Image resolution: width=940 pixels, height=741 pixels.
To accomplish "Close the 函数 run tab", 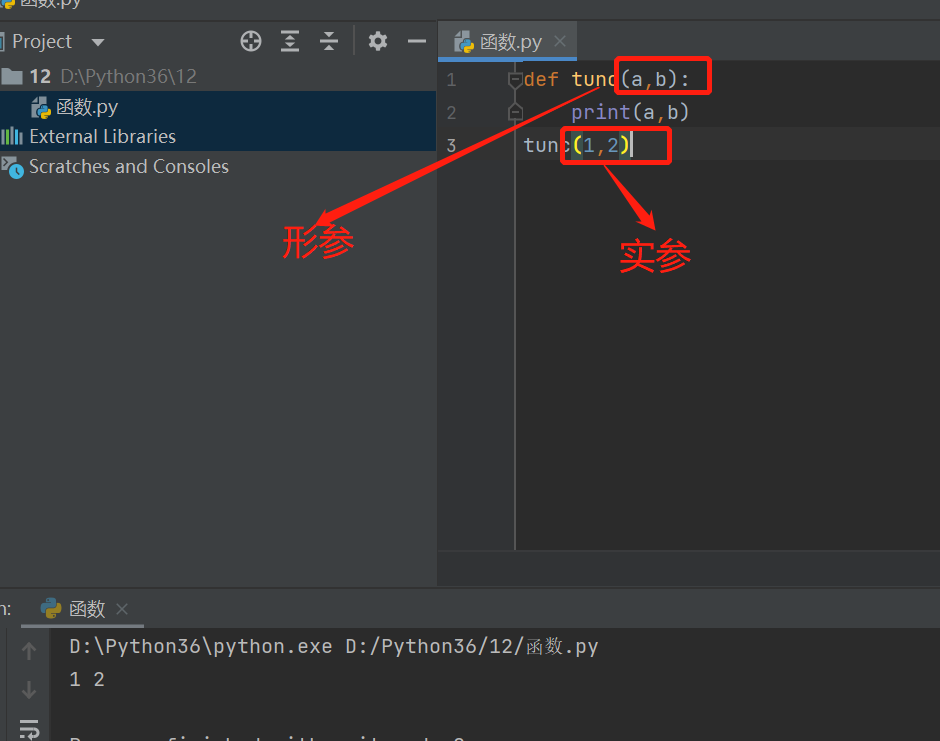I will [x=122, y=609].
